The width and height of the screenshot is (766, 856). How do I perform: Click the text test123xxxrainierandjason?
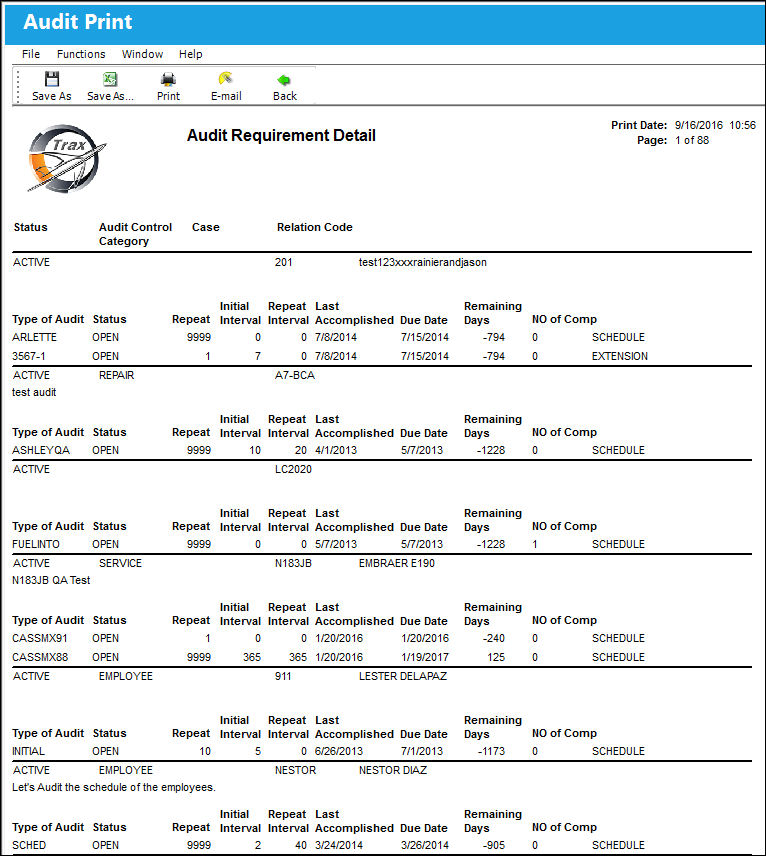click(x=423, y=262)
